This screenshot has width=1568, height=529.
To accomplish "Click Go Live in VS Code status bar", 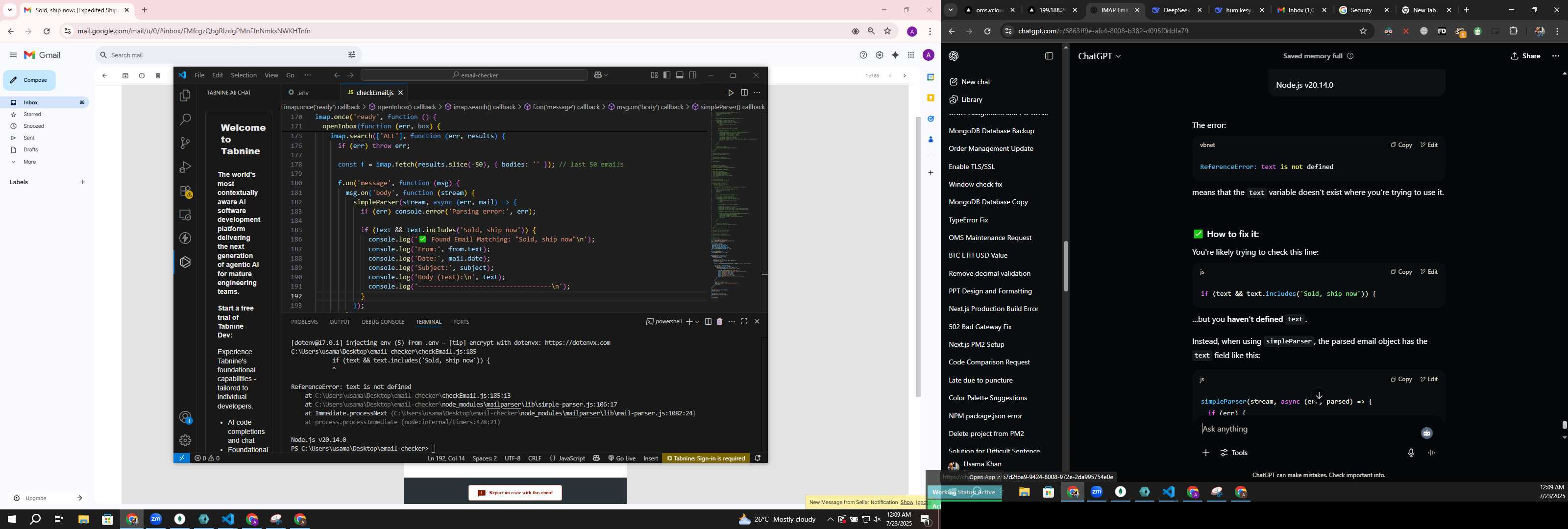I will [621, 458].
